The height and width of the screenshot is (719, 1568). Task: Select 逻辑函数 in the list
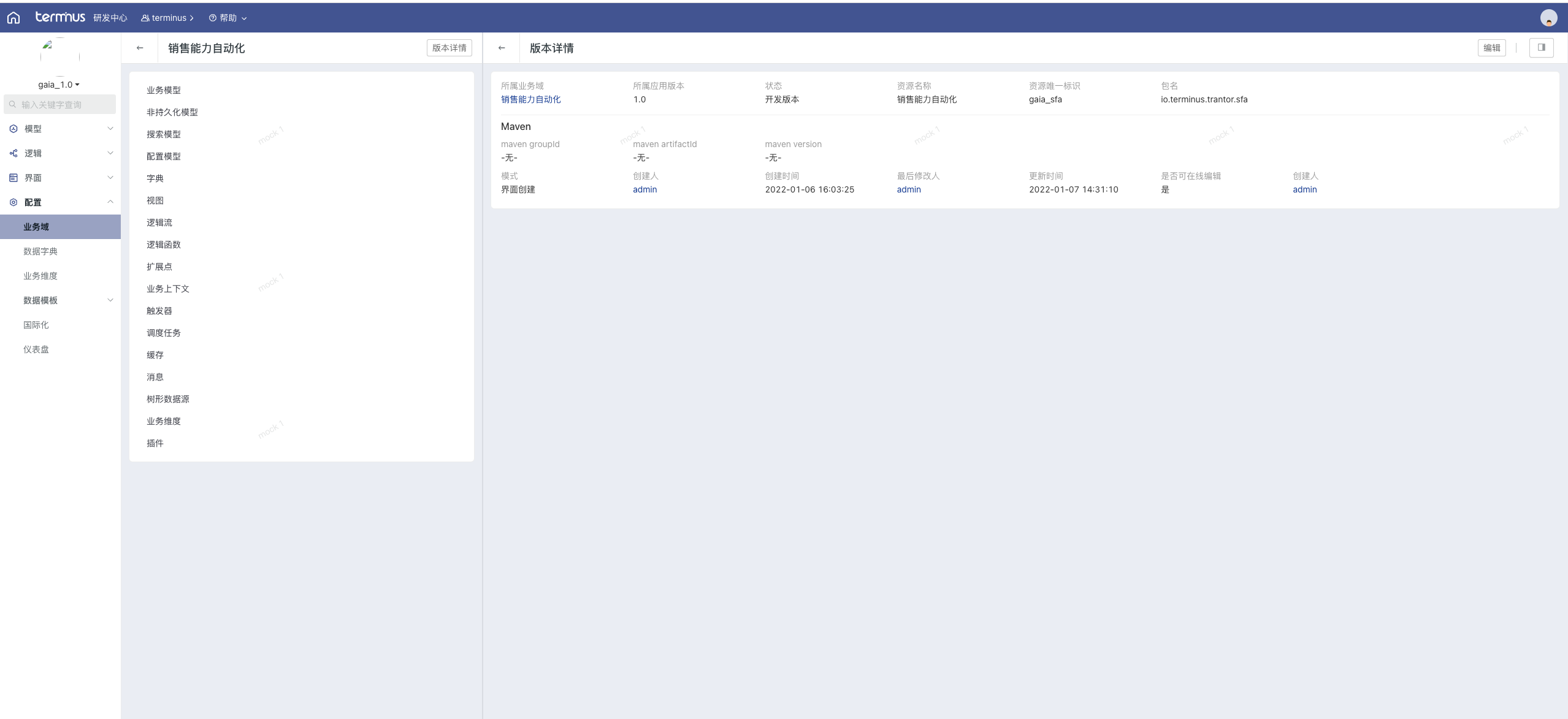point(164,245)
